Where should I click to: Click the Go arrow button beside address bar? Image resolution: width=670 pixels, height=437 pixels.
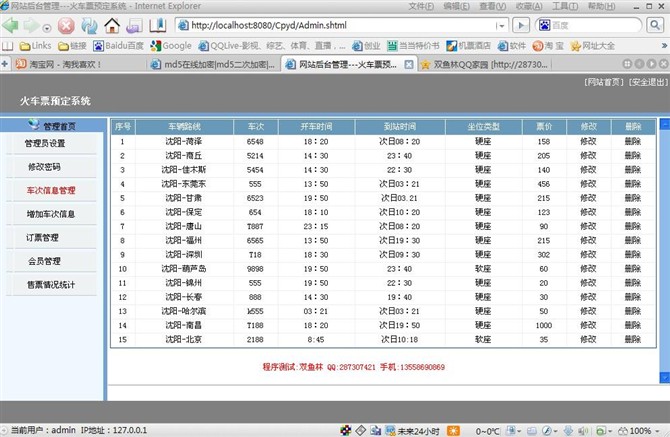click(521, 25)
